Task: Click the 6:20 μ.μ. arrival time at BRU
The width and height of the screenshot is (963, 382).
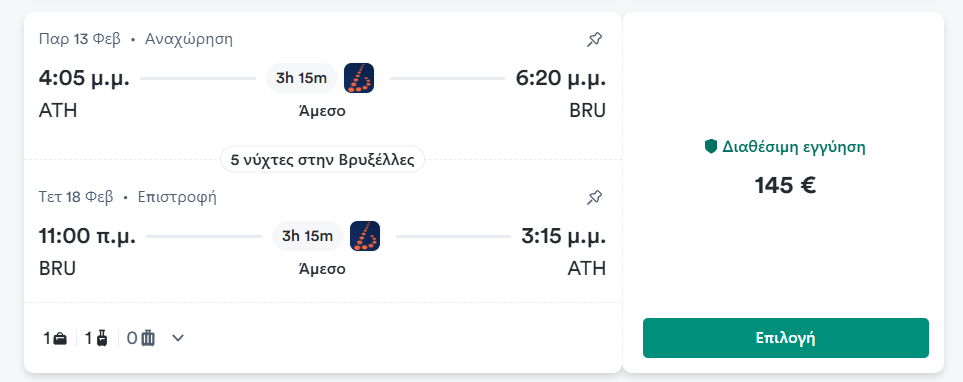Action: 561,79
